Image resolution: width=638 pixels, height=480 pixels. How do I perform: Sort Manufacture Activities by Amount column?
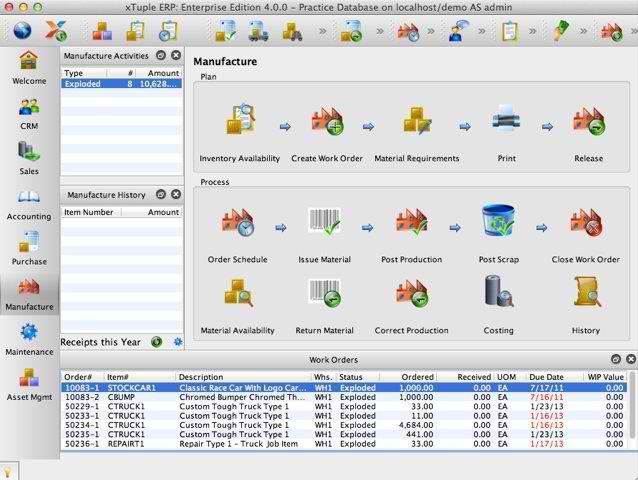159,73
